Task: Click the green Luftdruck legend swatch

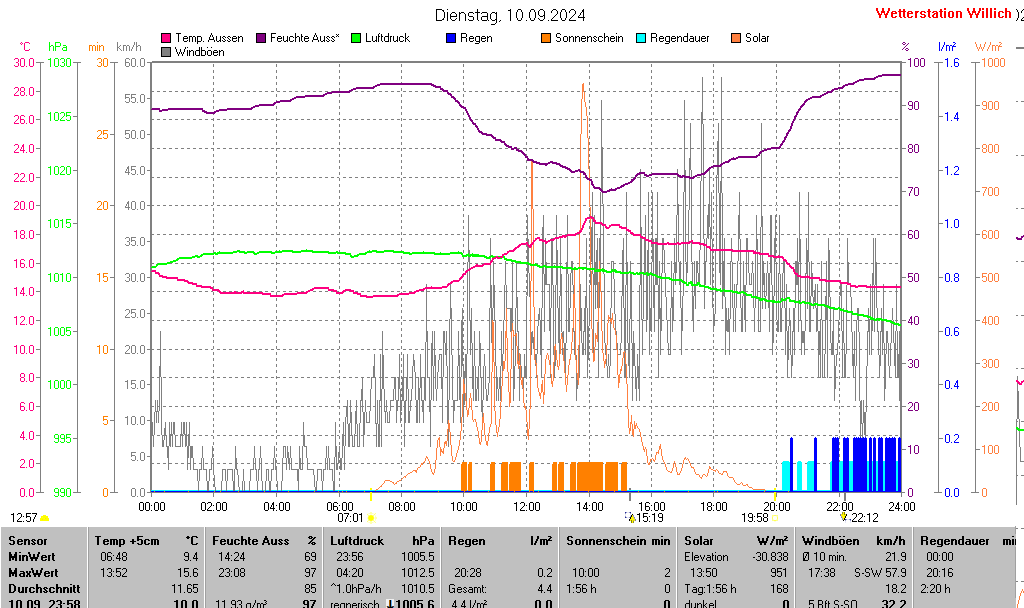Action: (356, 39)
